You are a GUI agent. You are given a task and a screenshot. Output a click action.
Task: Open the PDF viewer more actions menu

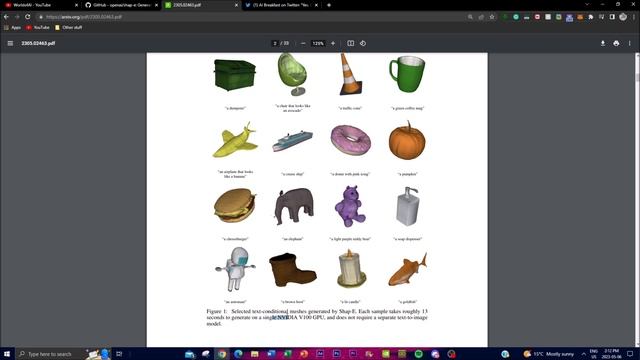pyautogui.click(x=629, y=43)
